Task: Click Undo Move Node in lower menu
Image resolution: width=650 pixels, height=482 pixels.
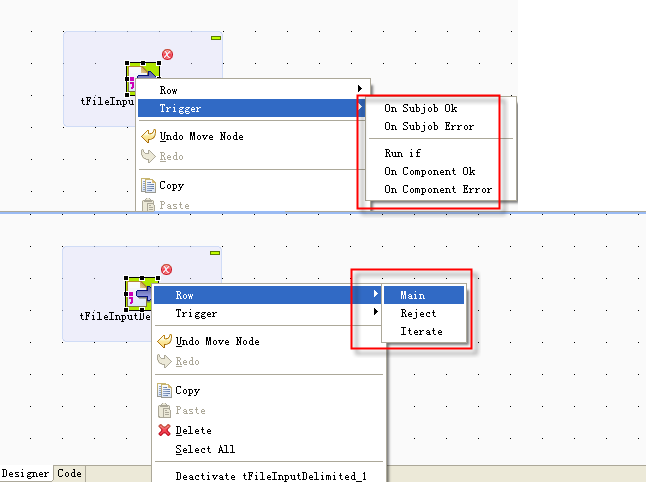Action: click(x=218, y=342)
